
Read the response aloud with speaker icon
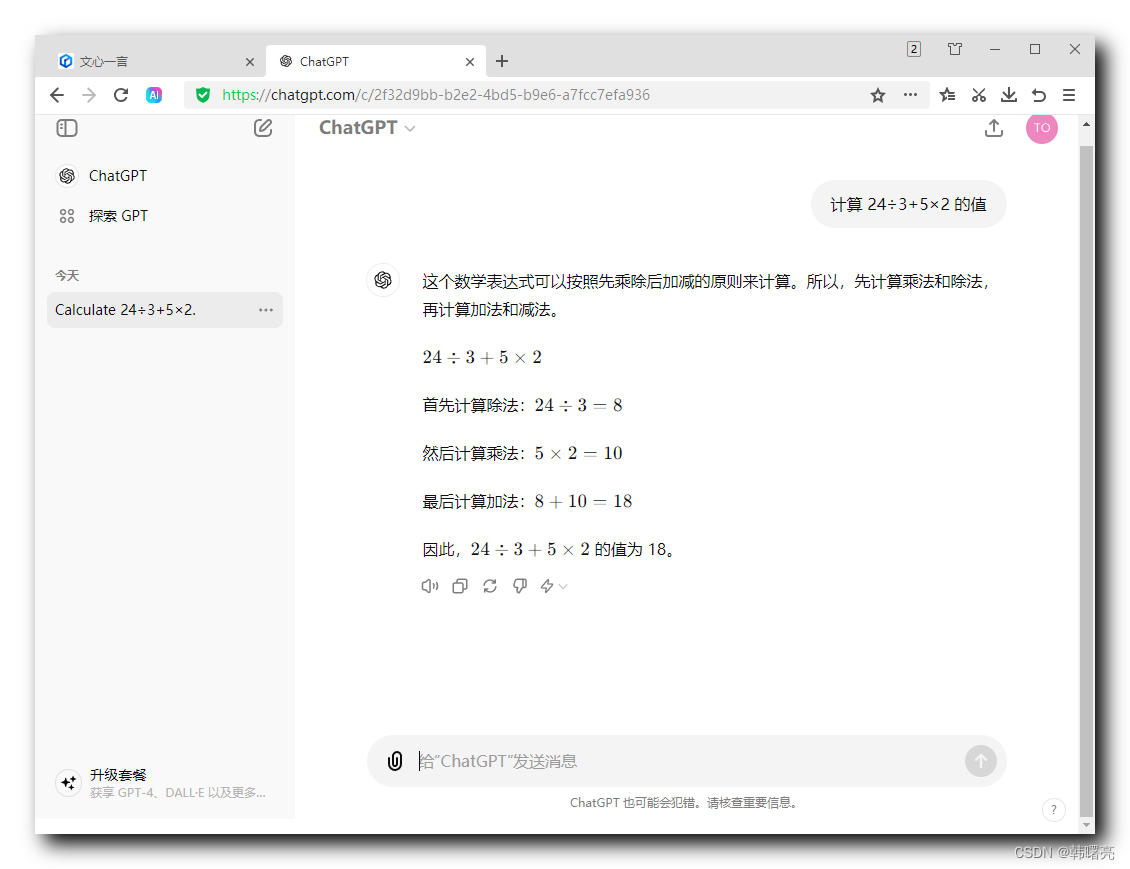tap(430, 586)
